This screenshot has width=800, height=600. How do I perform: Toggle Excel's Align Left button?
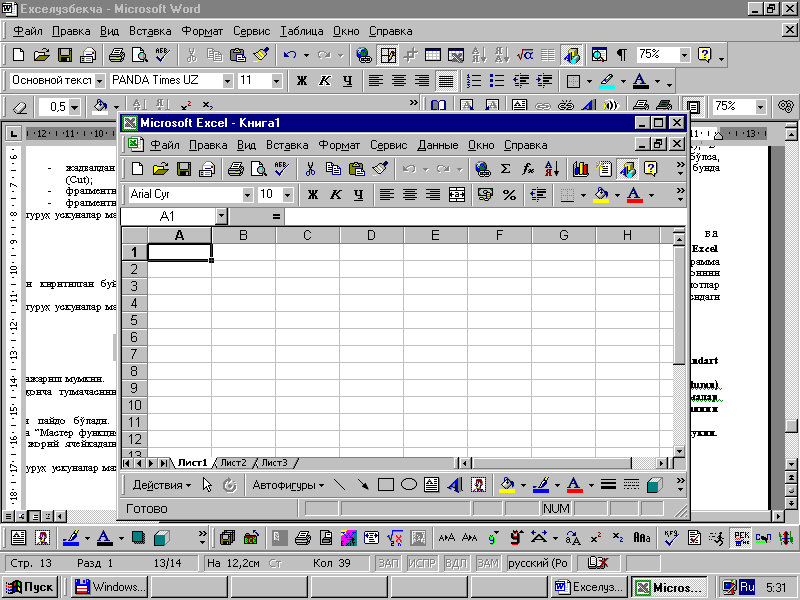click(x=387, y=194)
